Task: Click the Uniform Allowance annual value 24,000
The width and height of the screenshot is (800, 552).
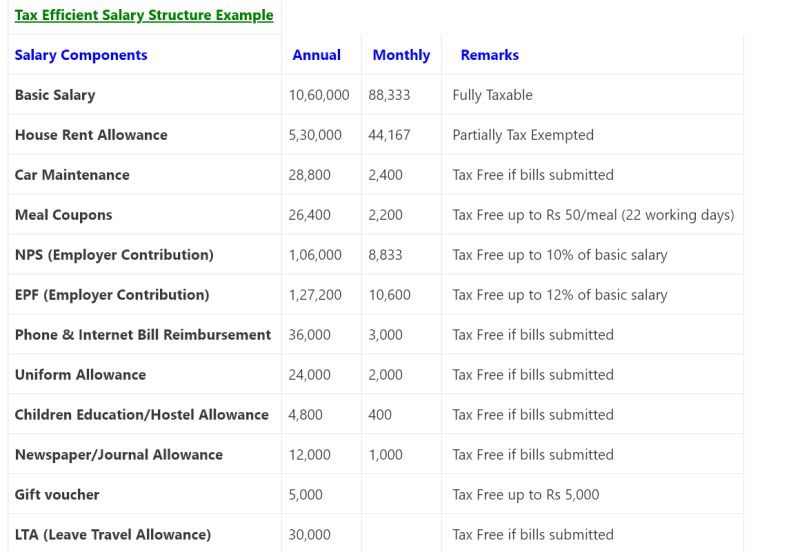Action: click(x=309, y=375)
